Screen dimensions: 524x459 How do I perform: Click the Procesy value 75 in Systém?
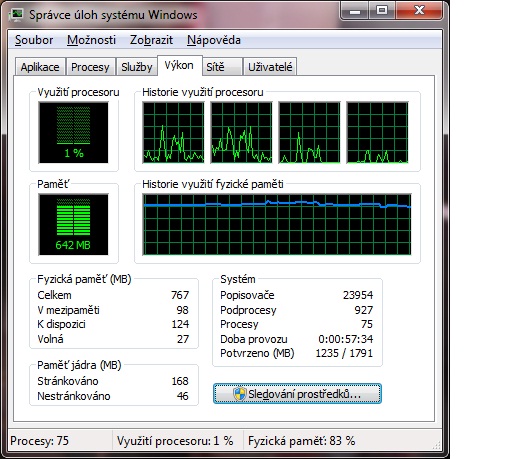coord(367,324)
